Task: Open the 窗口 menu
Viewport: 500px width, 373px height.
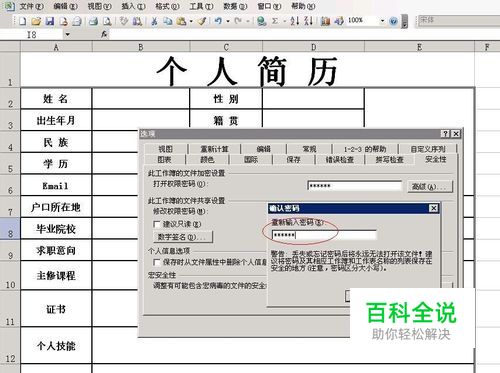Action: click(x=269, y=6)
